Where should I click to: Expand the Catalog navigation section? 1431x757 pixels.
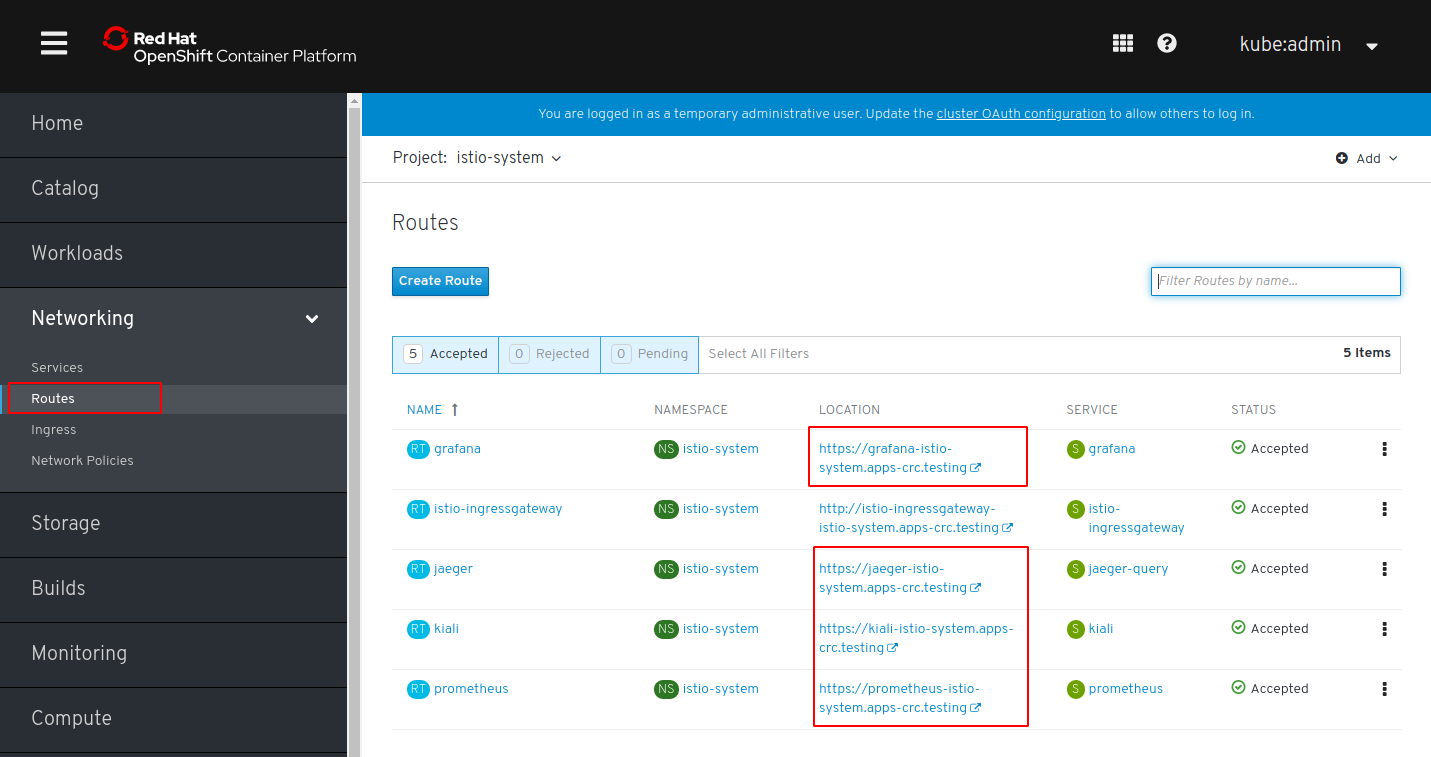[174, 189]
